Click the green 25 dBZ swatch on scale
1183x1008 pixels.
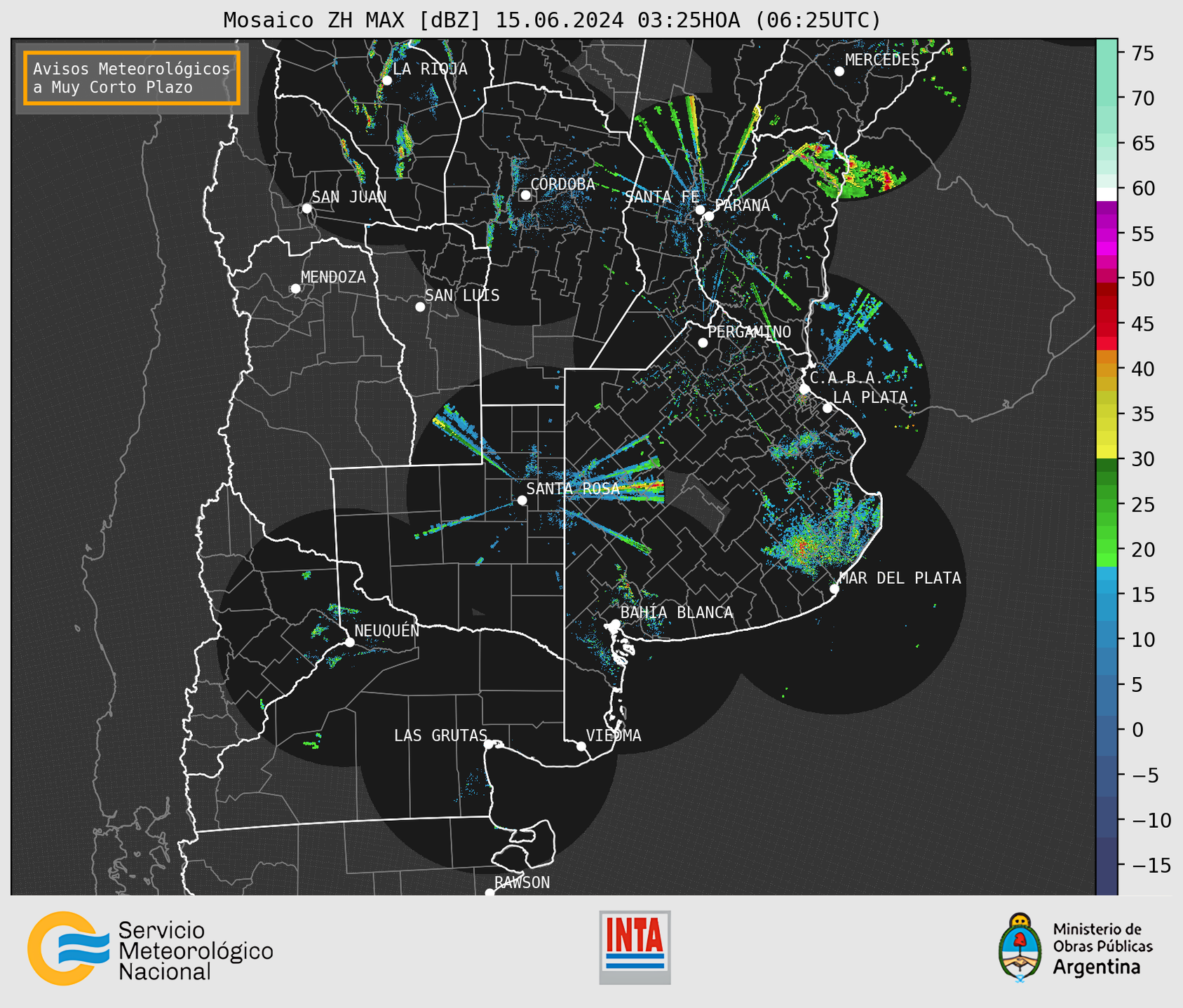click(1107, 505)
